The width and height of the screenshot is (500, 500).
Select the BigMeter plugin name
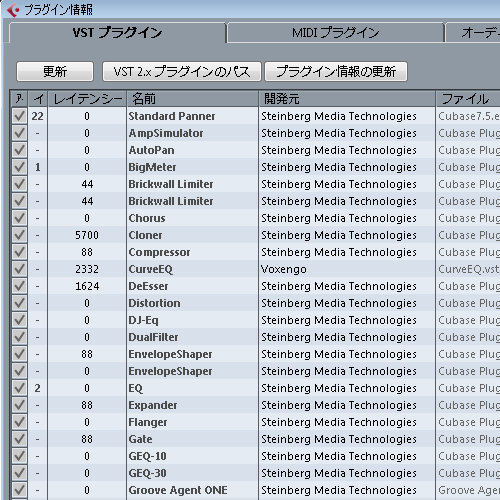click(x=152, y=167)
